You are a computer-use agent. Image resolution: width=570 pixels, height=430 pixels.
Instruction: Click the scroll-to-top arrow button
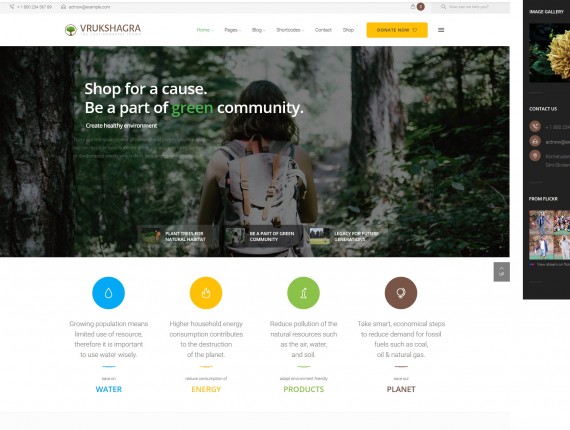point(502,272)
